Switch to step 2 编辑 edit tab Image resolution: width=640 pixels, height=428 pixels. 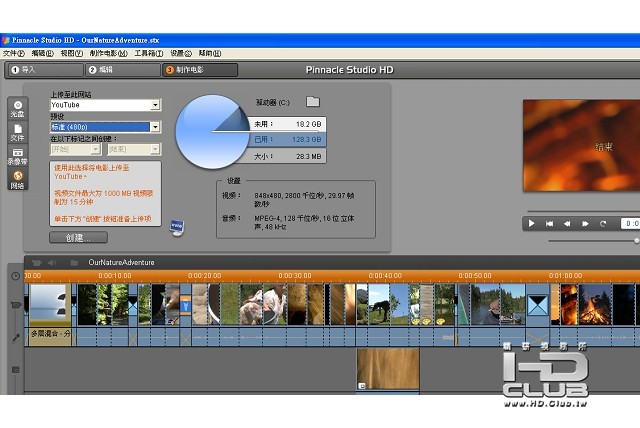pyautogui.click(x=122, y=70)
